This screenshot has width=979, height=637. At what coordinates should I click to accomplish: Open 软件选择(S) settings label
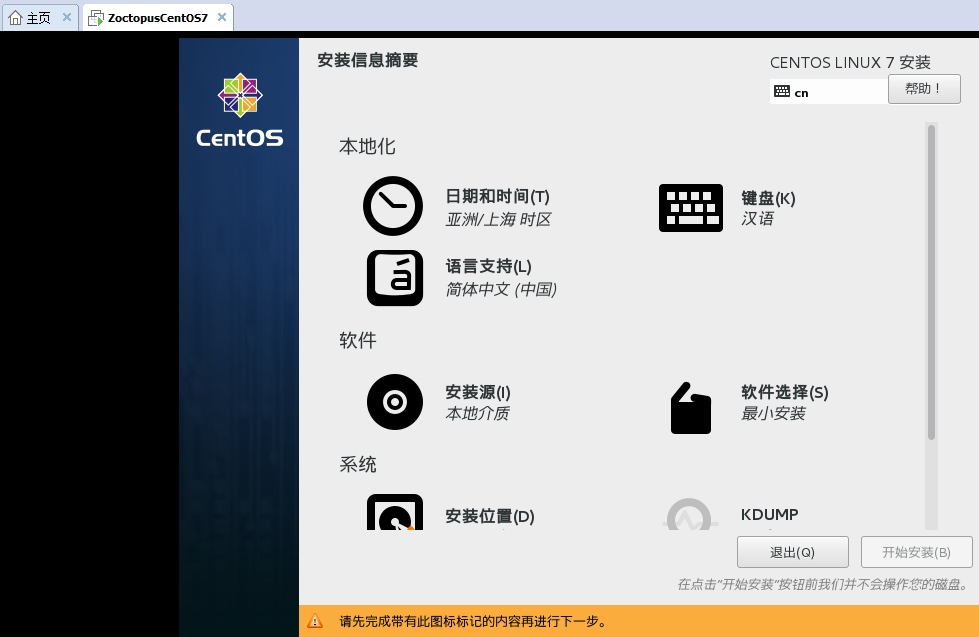[784, 392]
